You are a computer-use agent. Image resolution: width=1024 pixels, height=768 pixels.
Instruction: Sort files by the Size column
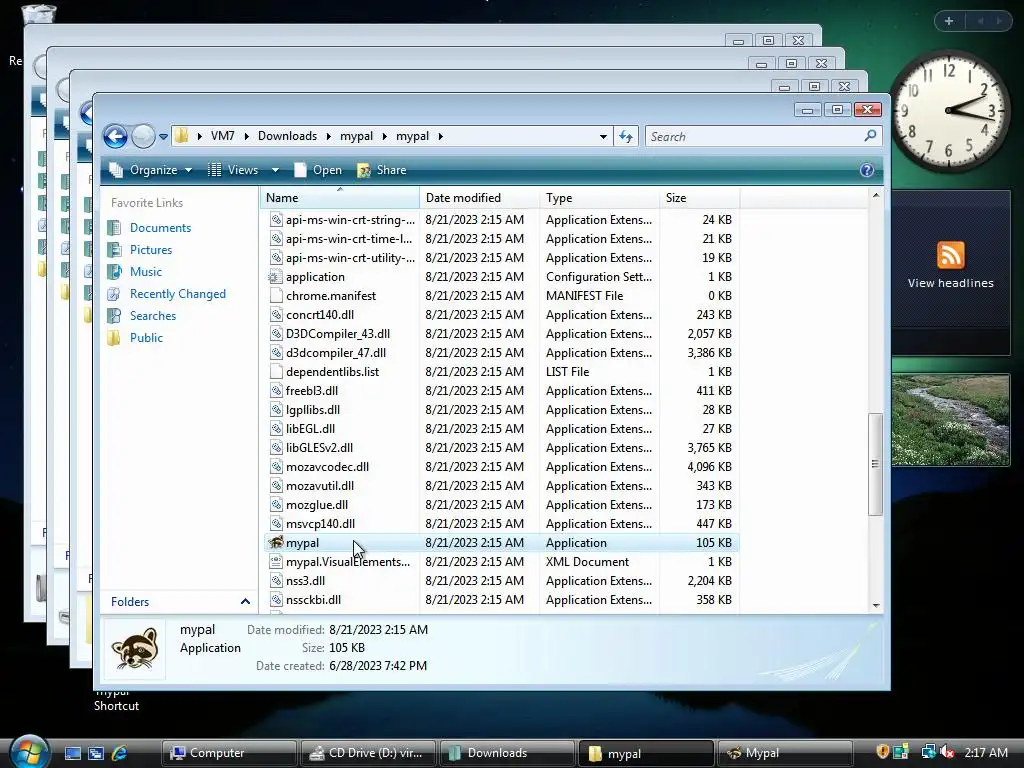point(699,198)
